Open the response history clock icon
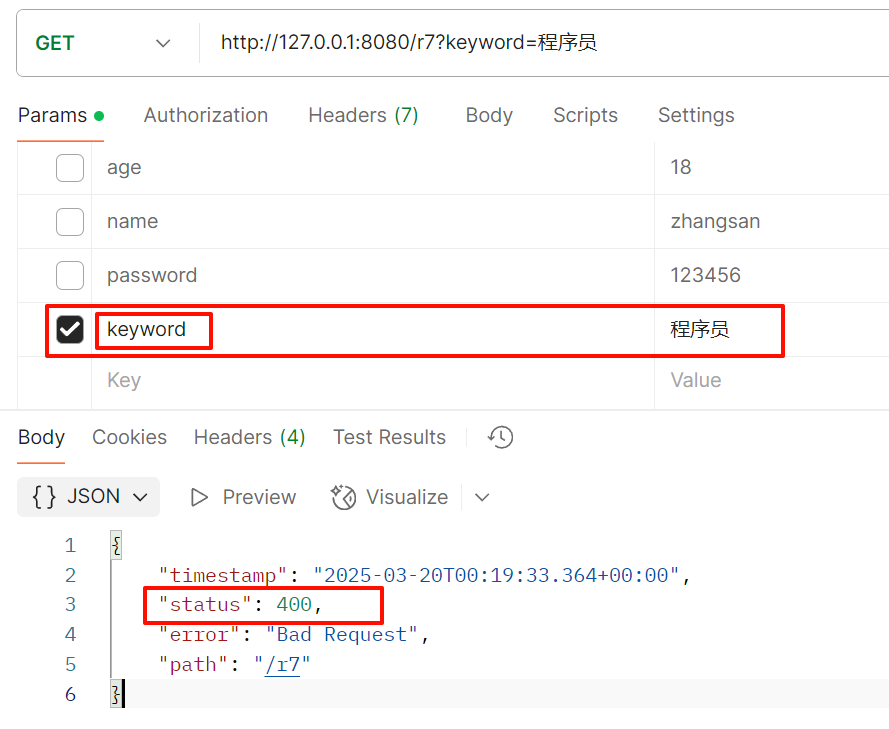Screen dimensions: 889x729 point(500,437)
